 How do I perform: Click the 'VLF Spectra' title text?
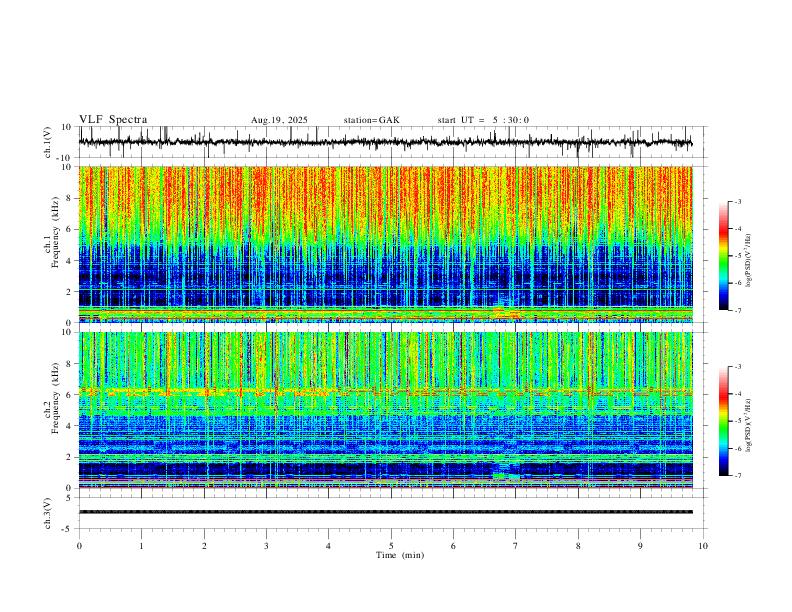click(113, 119)
